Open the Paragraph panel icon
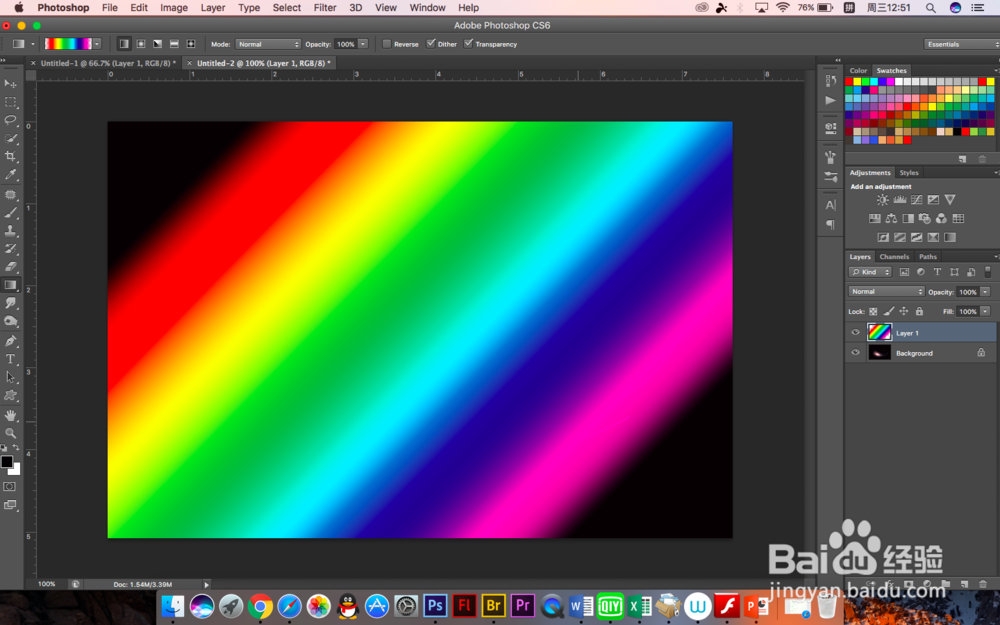The height and width of the screenshot is (625, 1000). click(830, 224)
